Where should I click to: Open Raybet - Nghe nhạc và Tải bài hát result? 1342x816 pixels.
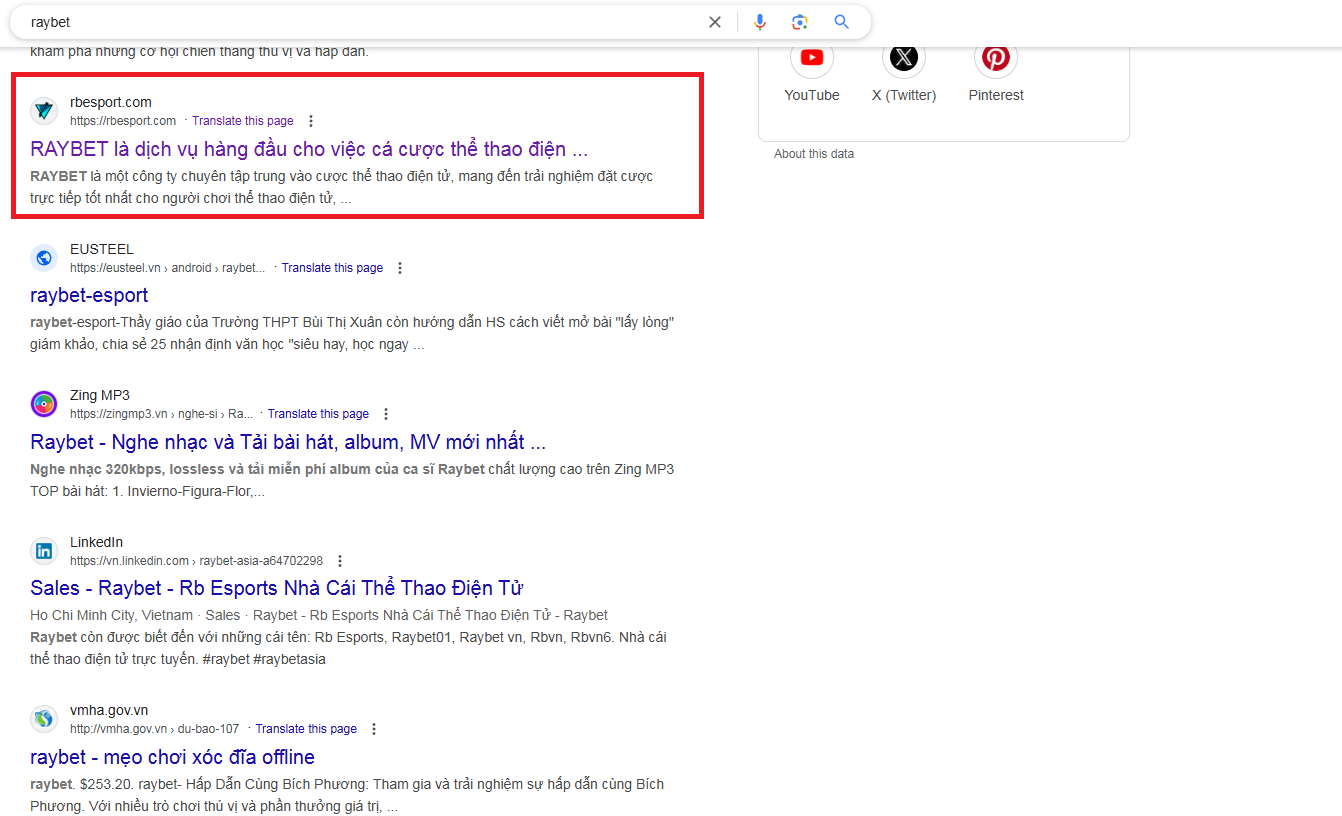tap(288, 442)
